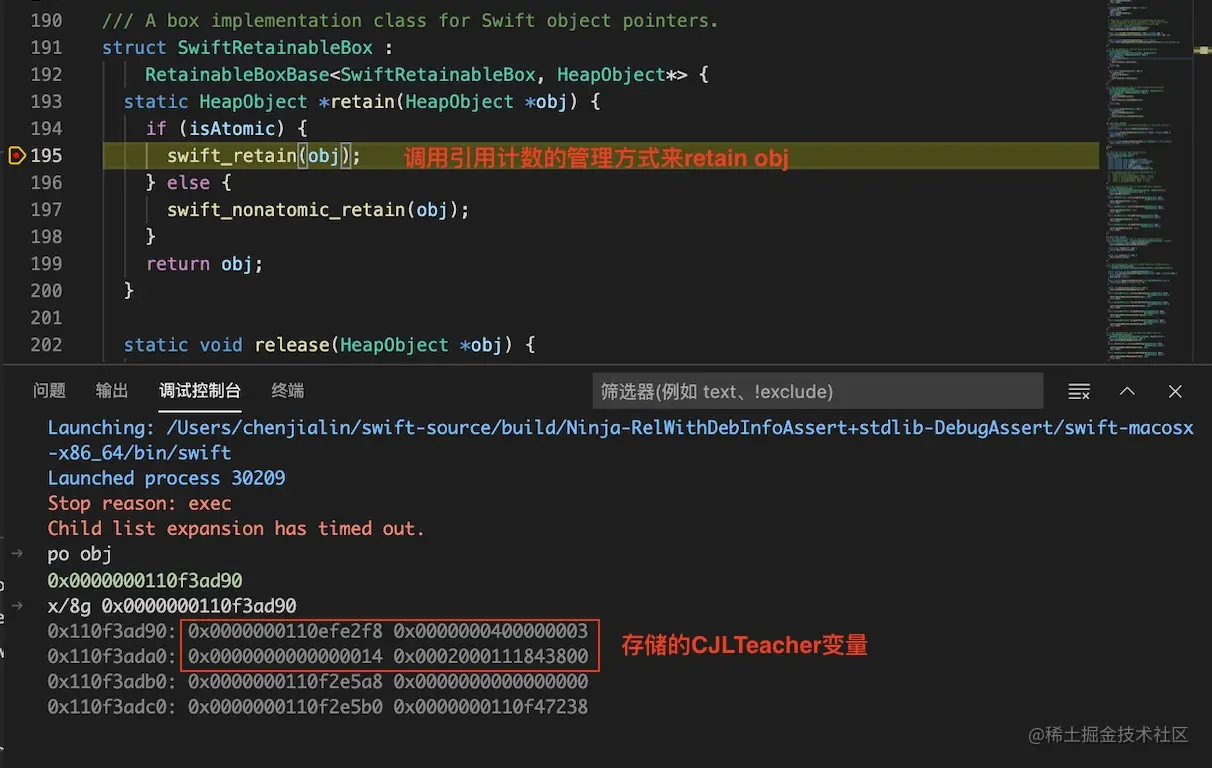
Task: Click line number 194 in the gutter
Action: click(x=46, y=128)
